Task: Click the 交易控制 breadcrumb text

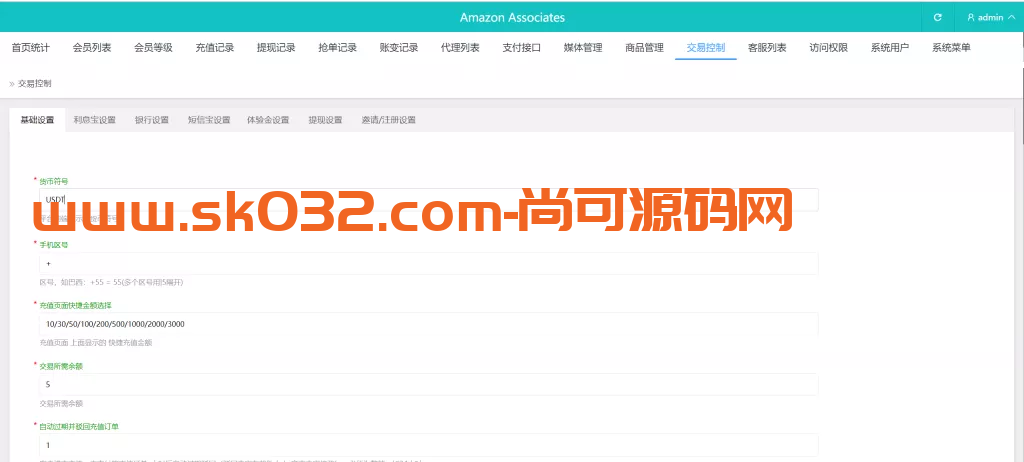Action: coord(35,84)
